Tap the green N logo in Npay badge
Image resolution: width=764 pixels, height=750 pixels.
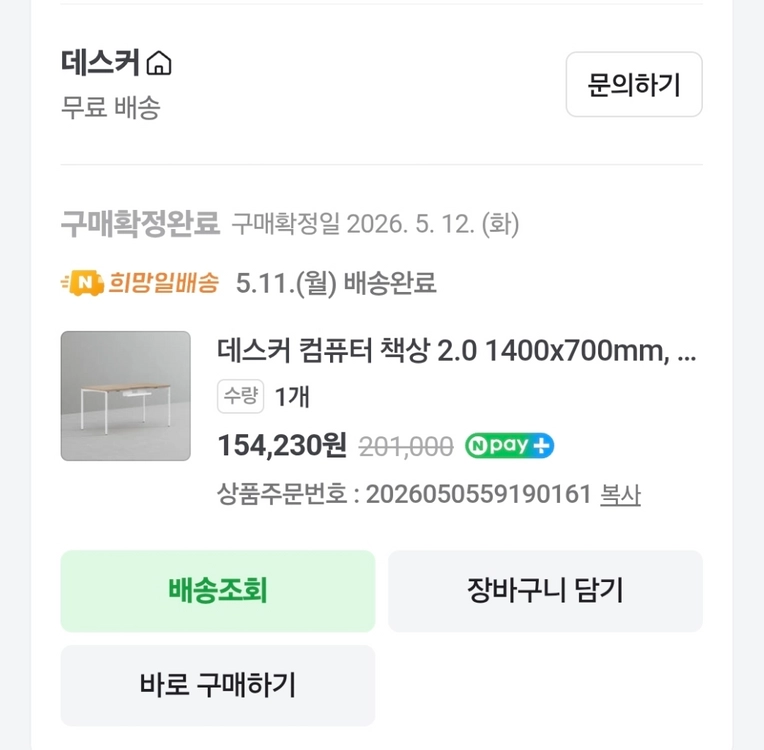click(x=478, y=446)
